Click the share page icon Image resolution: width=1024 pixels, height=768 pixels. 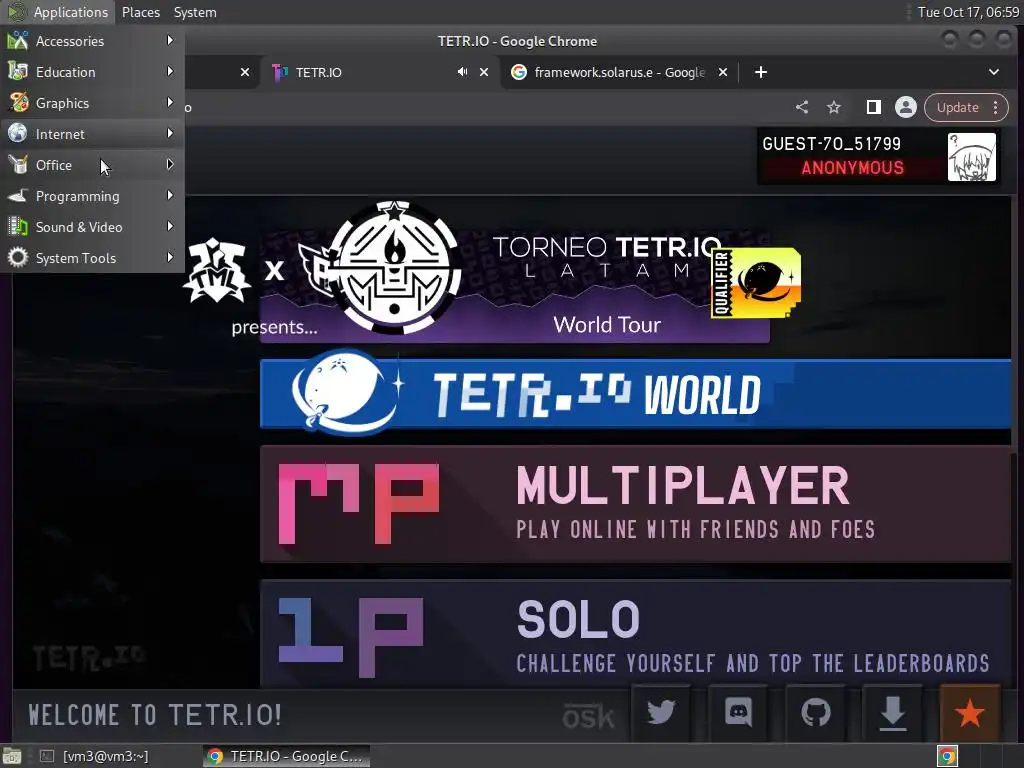pos(802,107)
